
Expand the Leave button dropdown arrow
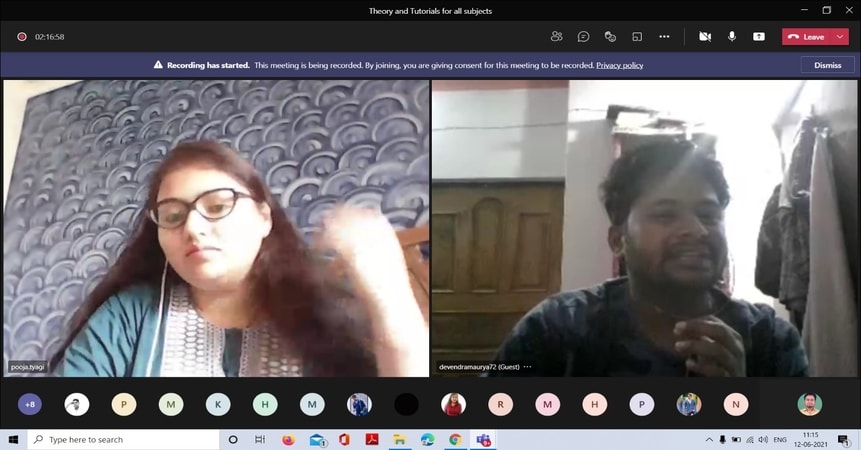pos(839,36)
